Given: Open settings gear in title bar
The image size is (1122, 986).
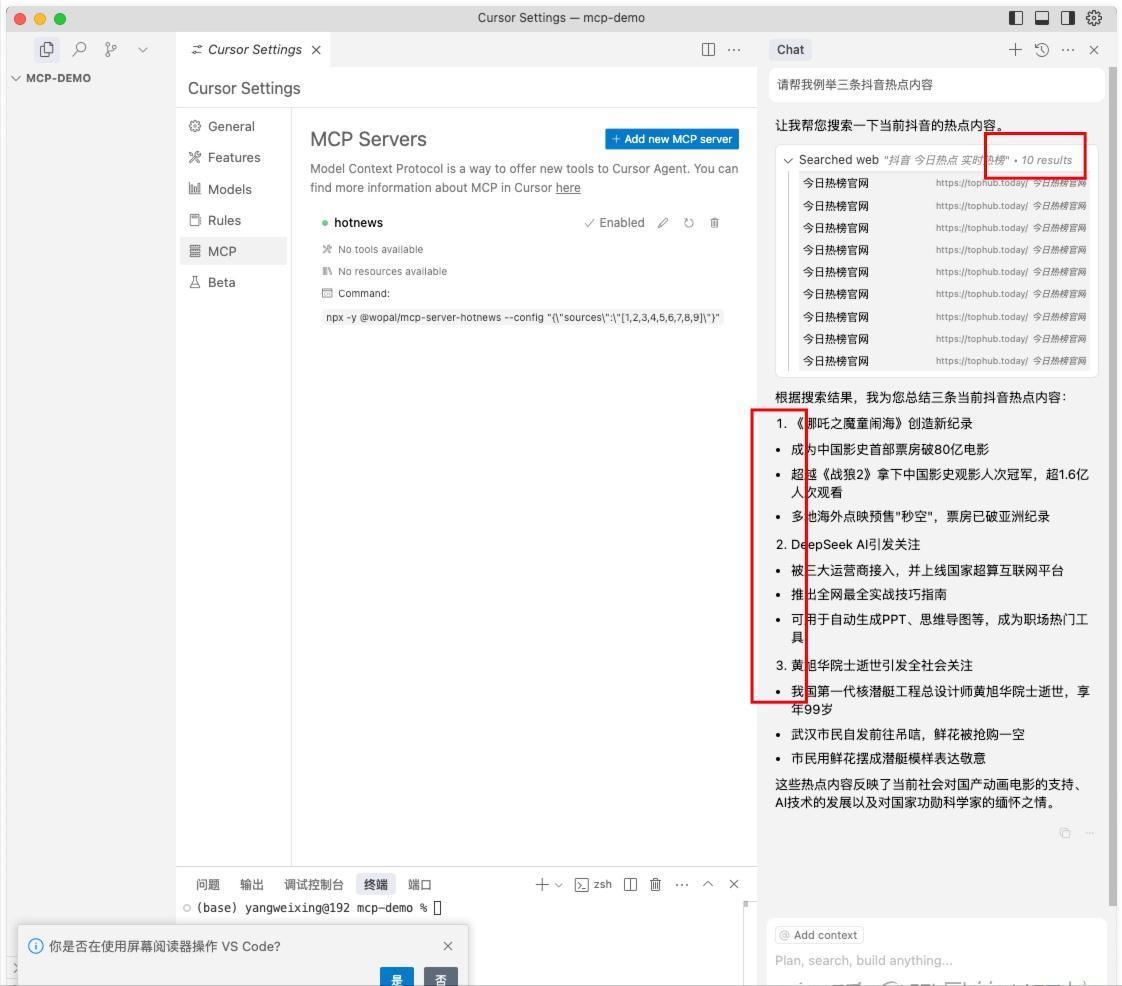Looking at the screenshot, I should pos(1094,18).
